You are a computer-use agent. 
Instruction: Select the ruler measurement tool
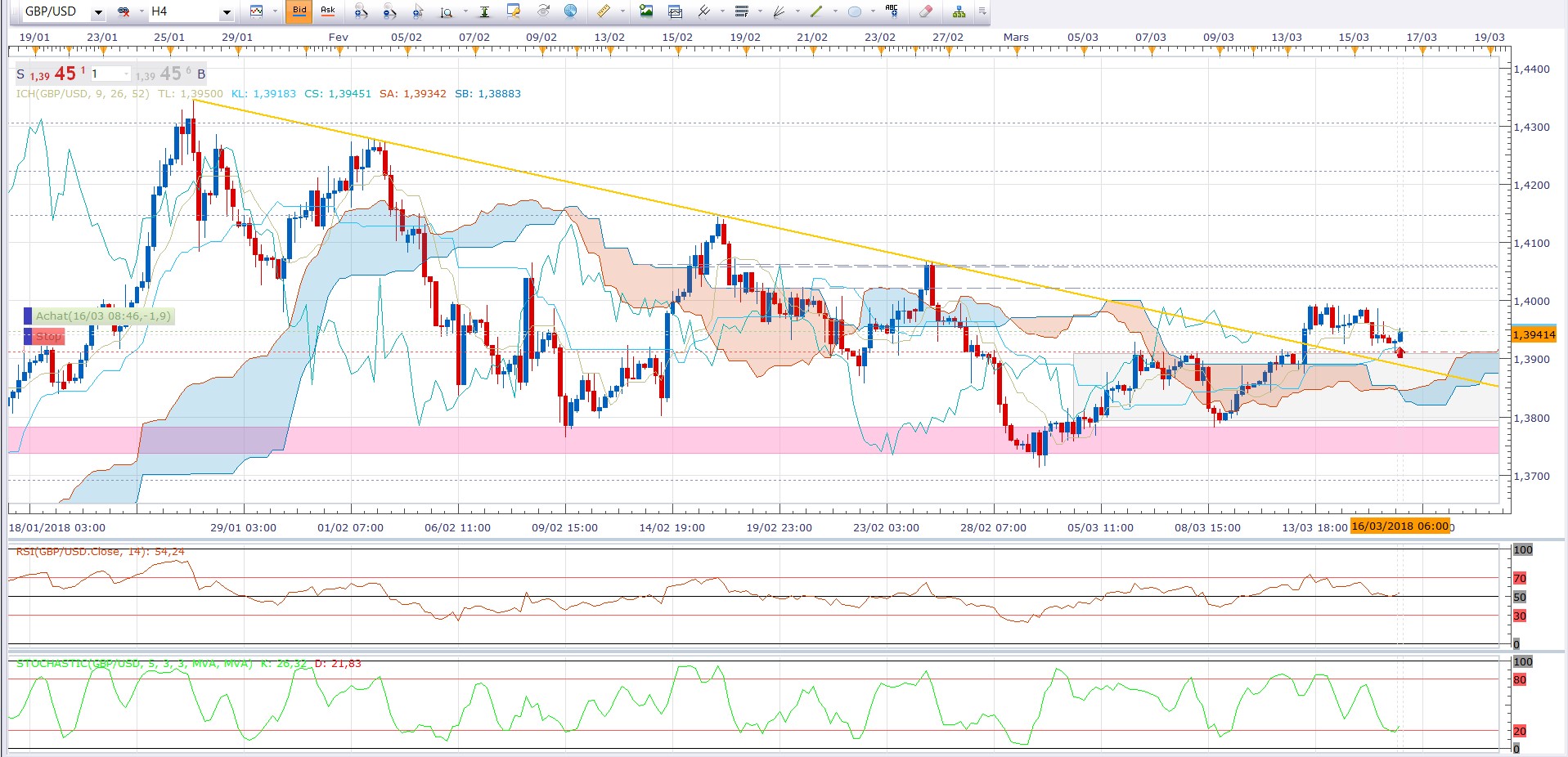(604, 11)
